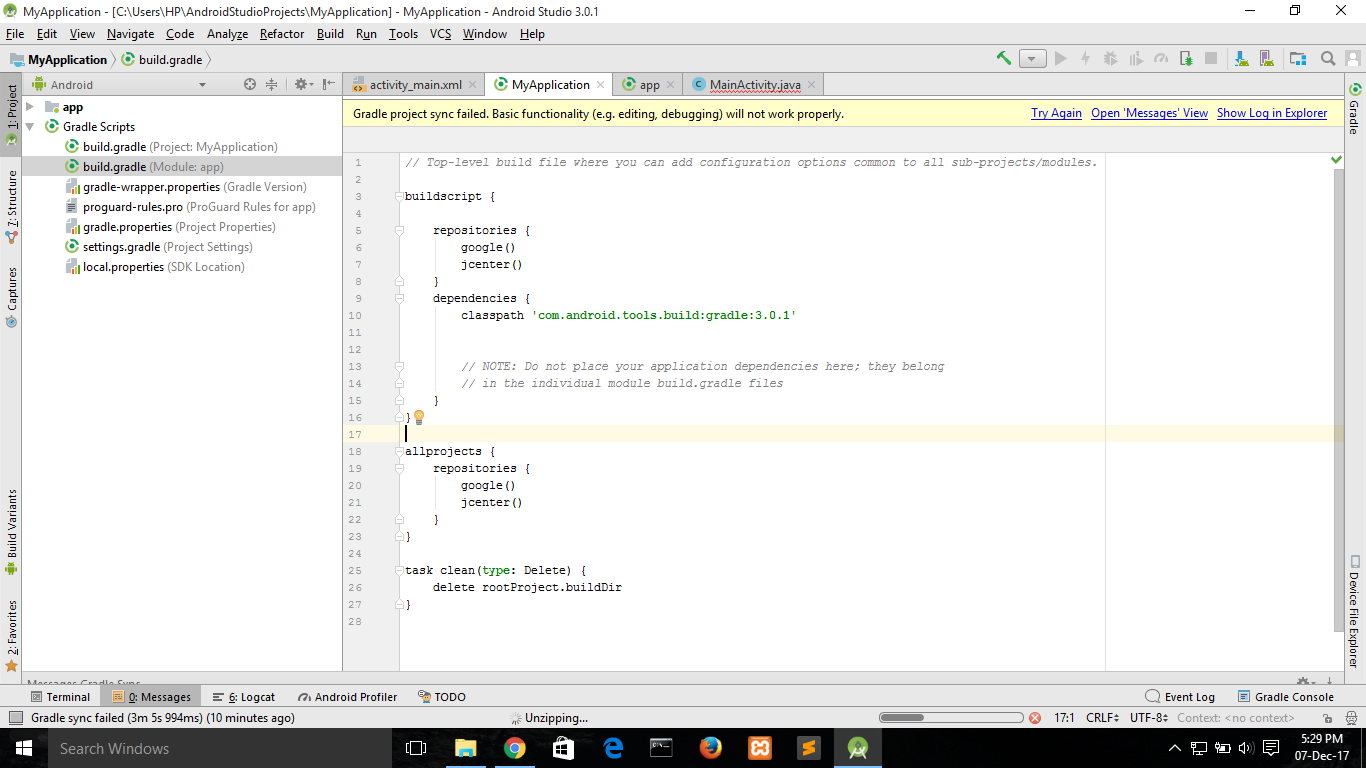Open the Tools menu

[404, 33]
